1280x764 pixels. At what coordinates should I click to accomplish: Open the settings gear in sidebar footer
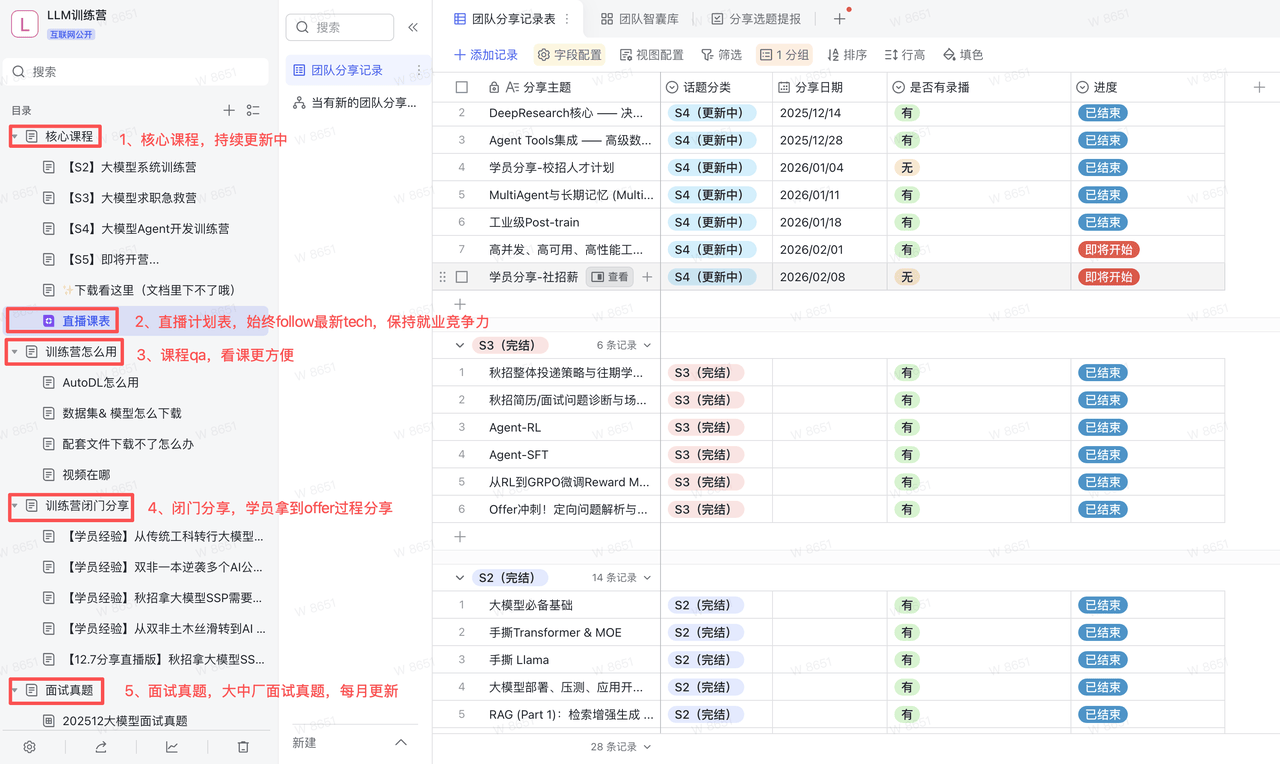click(x=30, y=746)
